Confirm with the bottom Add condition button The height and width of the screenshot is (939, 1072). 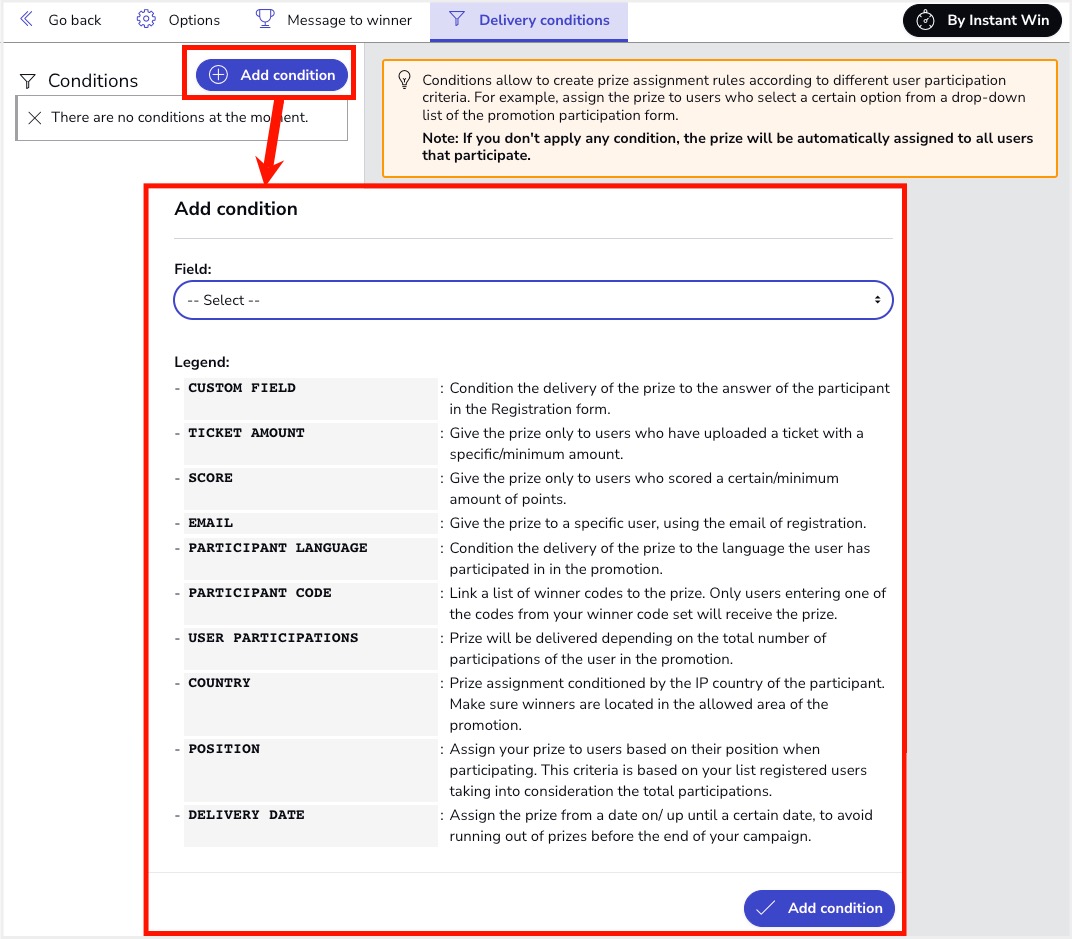tap(819, 908)
